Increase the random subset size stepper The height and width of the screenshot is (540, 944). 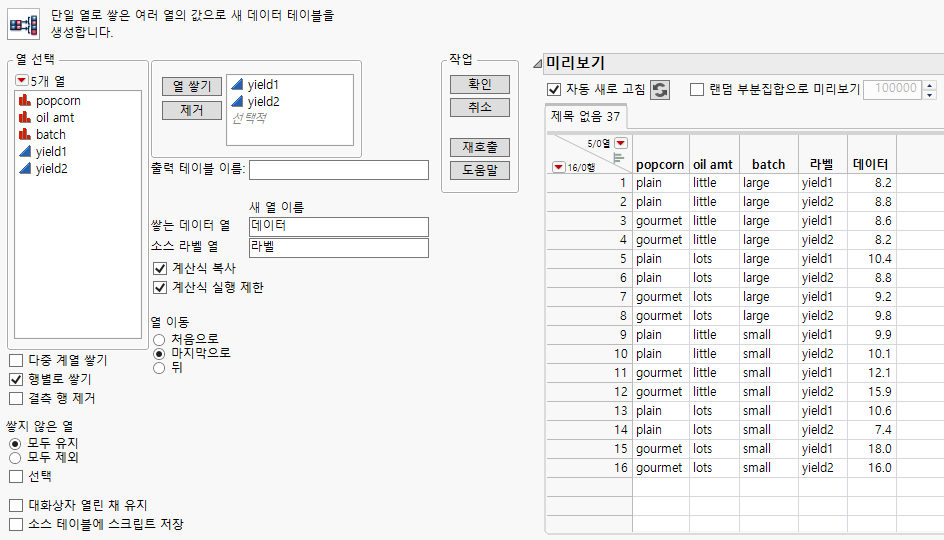pos(930,85)
